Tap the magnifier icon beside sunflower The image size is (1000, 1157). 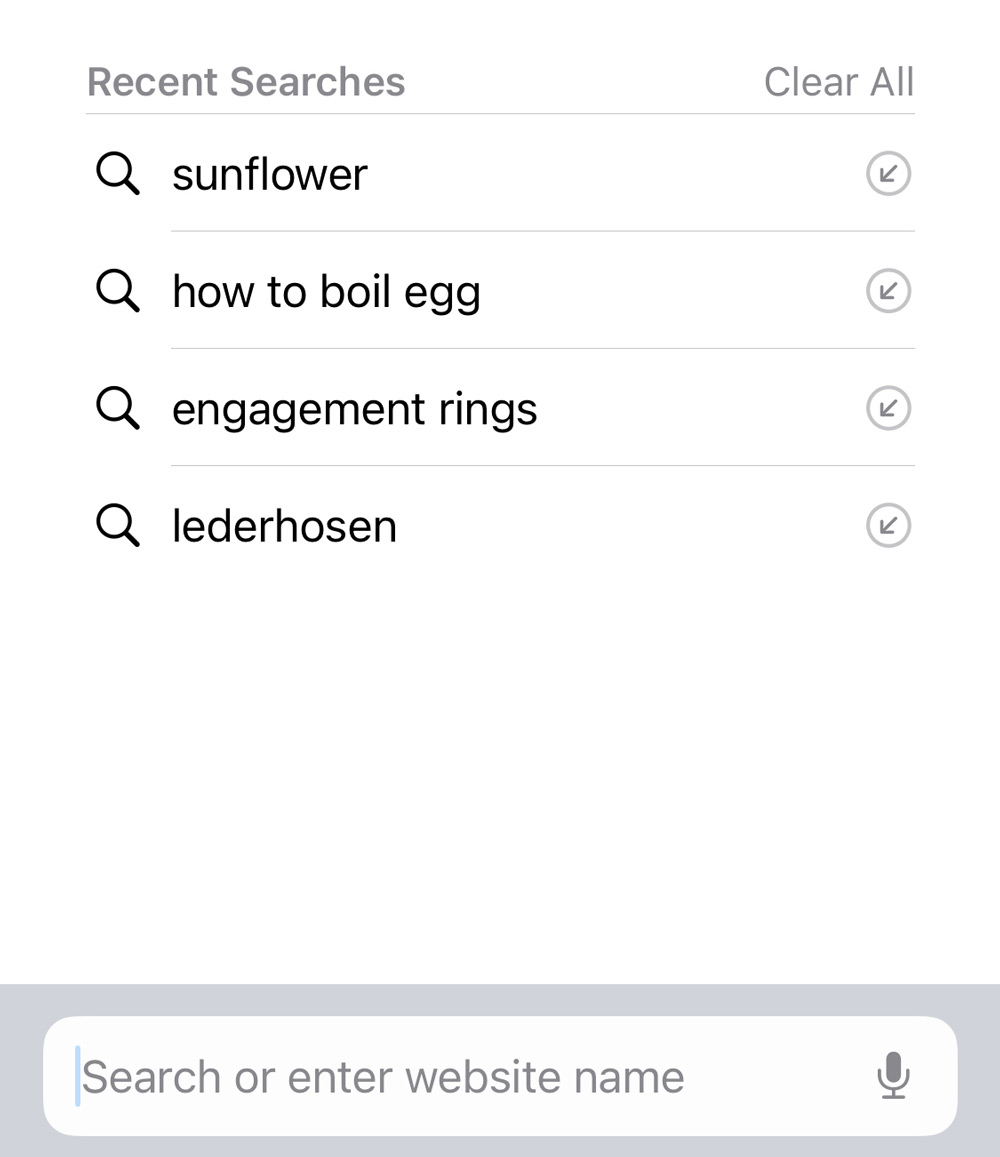[x=118, y=173]
